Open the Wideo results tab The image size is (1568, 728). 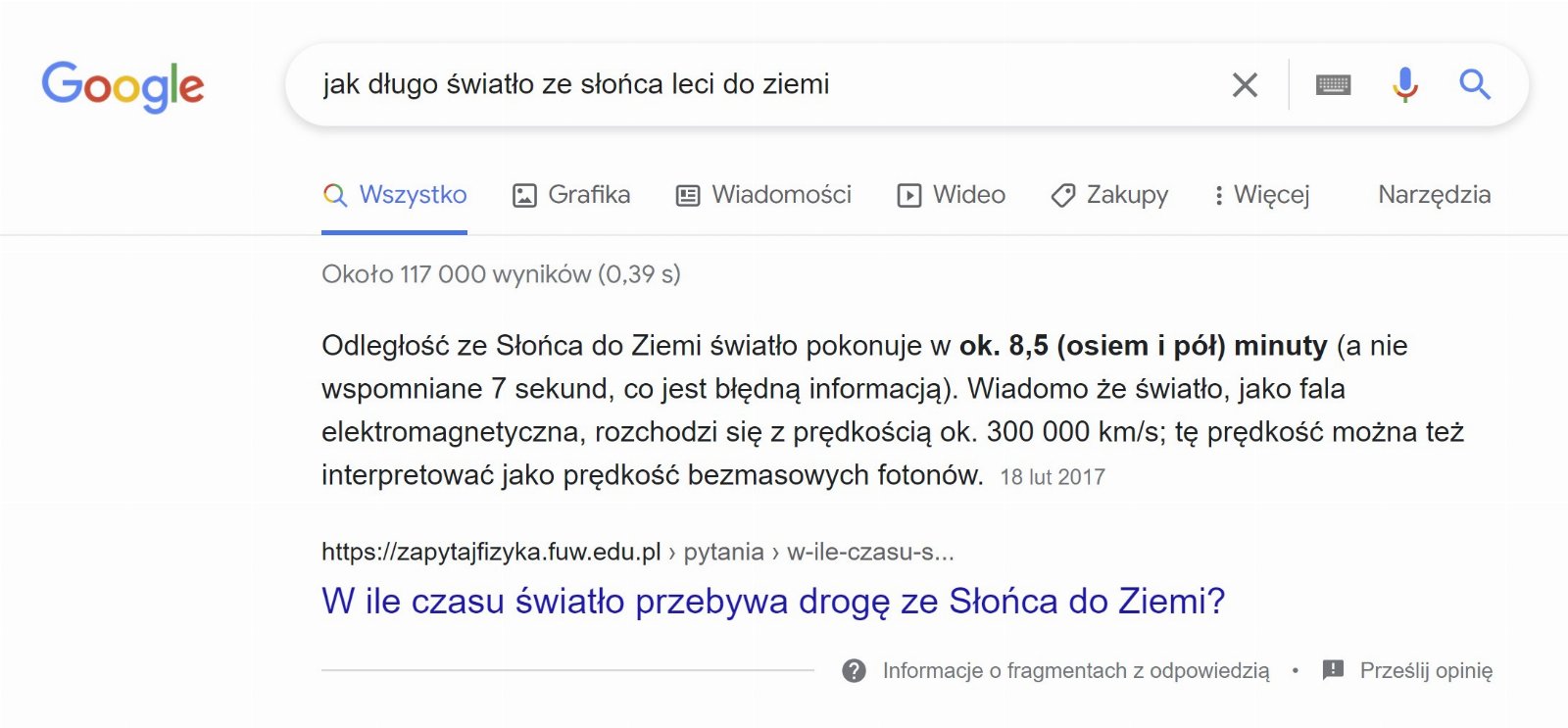tap(952, 195)
